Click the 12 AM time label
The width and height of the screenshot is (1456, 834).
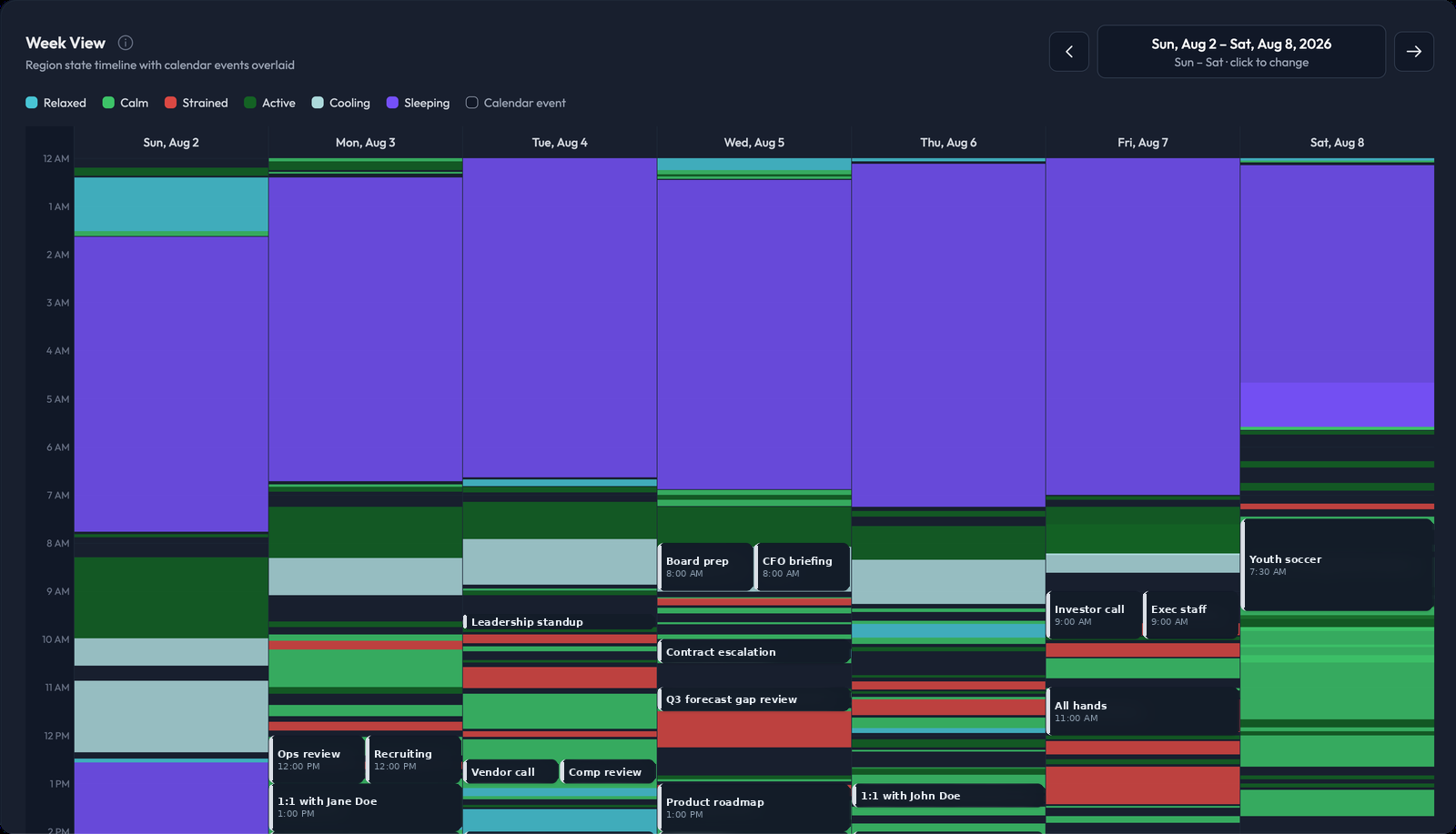(56, 159)
